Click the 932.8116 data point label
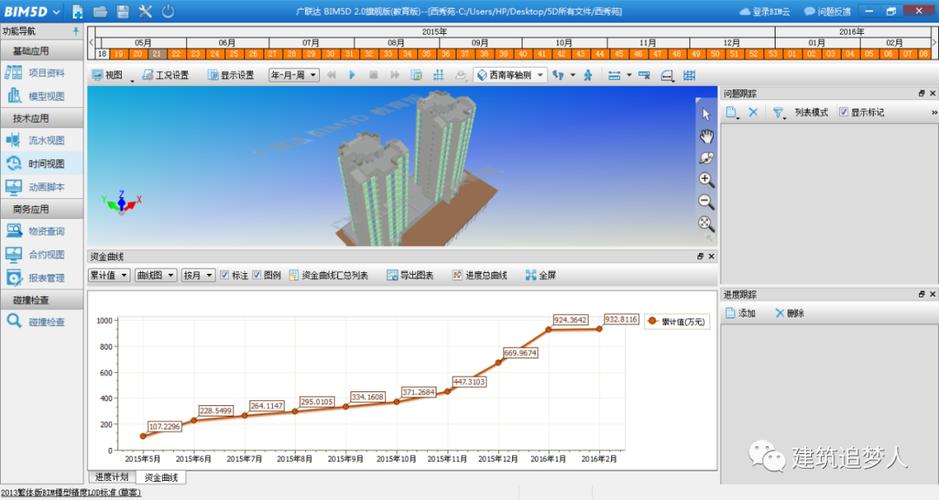This screenshot has height=500, width=939. point(621,319)
